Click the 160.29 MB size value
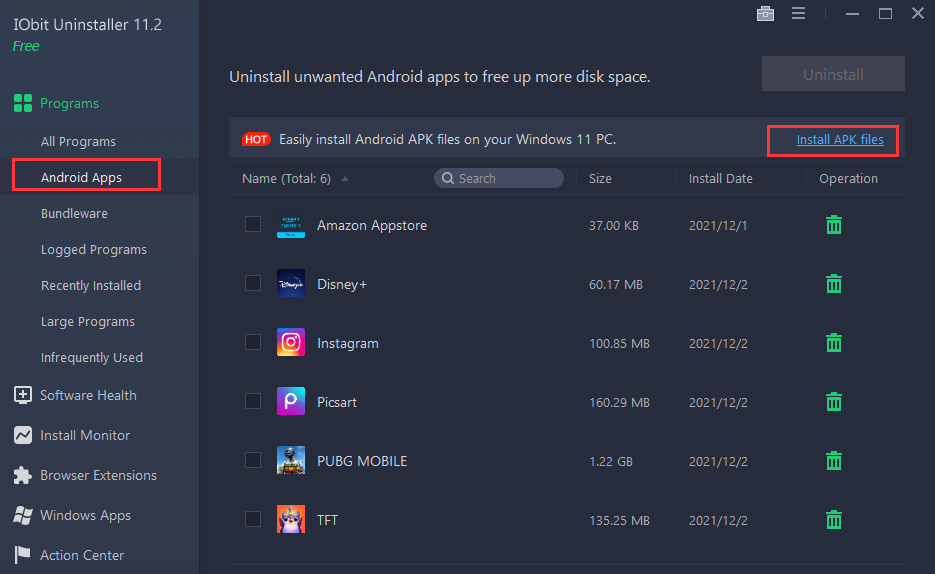This screenshot has height=574, width=935. point(619,402)
